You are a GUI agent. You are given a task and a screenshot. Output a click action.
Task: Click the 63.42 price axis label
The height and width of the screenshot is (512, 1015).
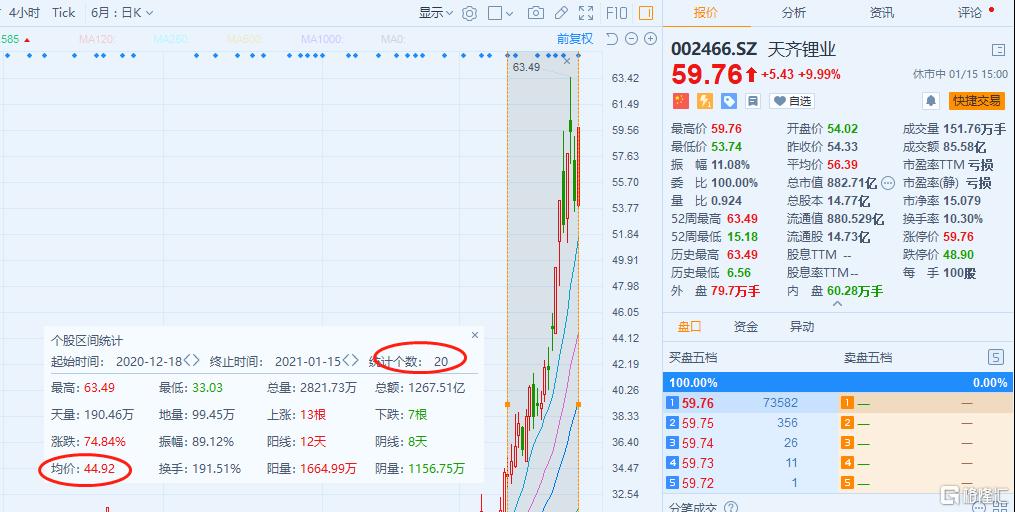tap(625, 78)
